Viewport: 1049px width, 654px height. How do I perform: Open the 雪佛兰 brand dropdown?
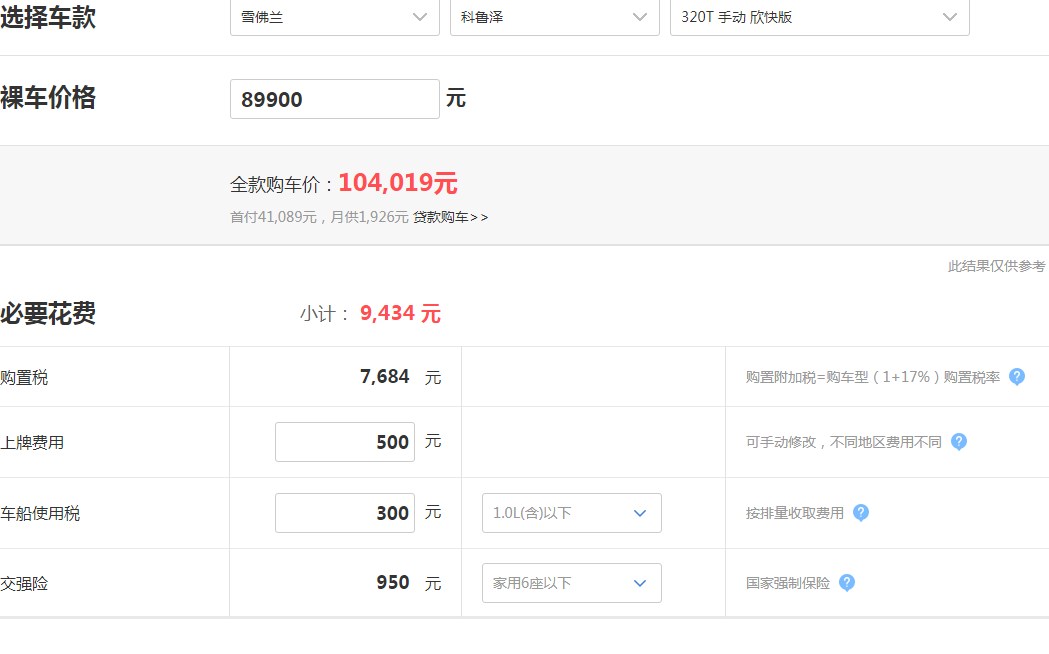(335, 17)
